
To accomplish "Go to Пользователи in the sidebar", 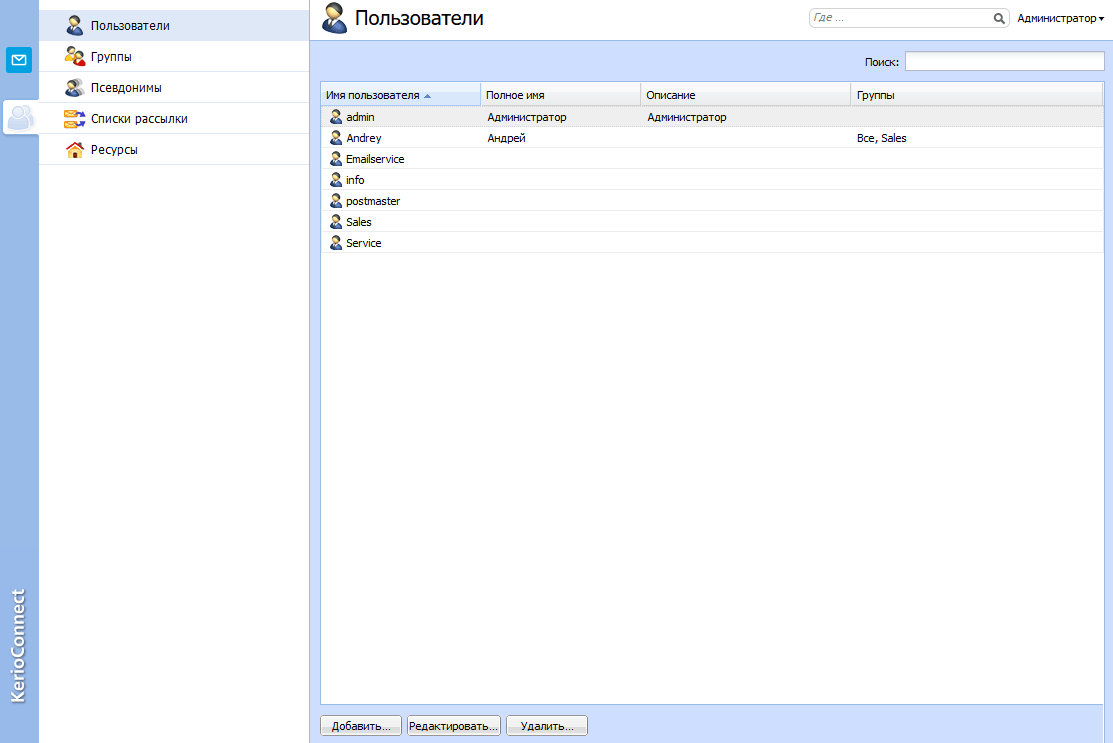I will (130, 26).
